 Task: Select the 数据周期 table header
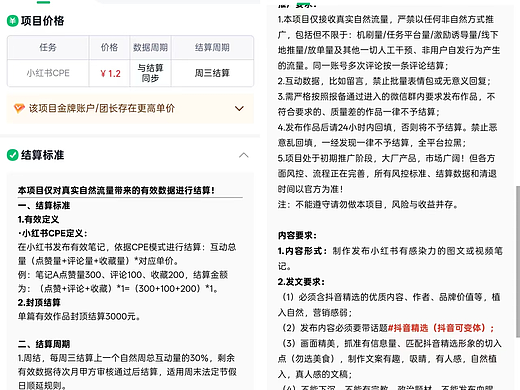[x=150, y=47]
